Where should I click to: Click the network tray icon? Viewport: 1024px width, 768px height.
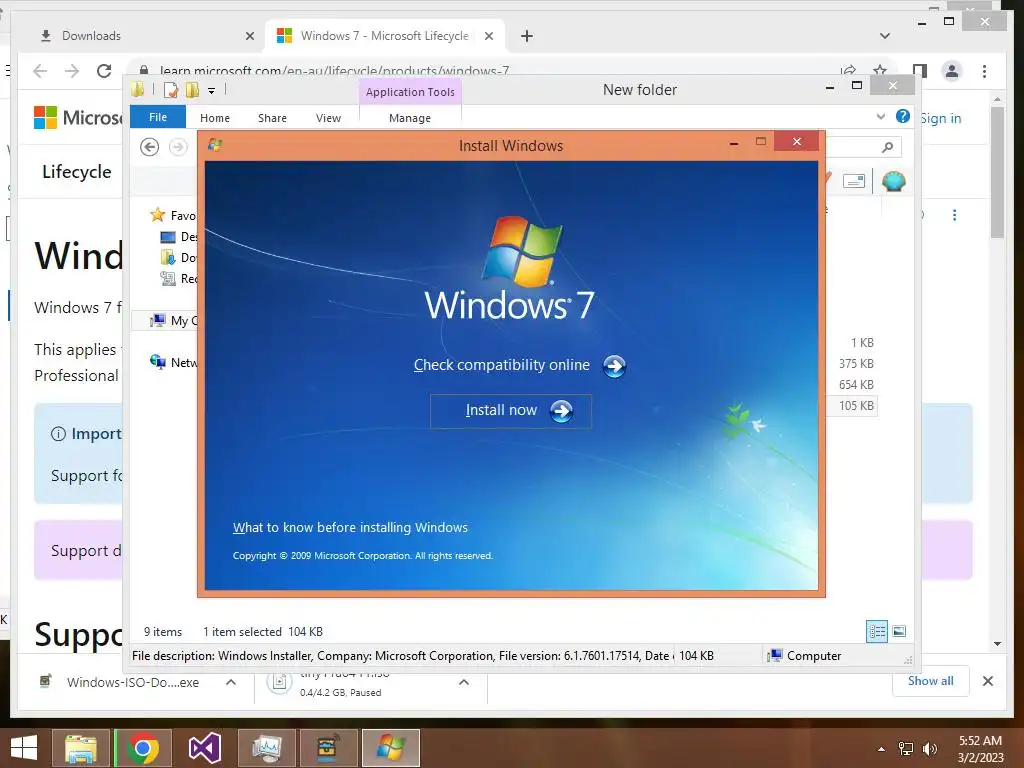(906, 748)
